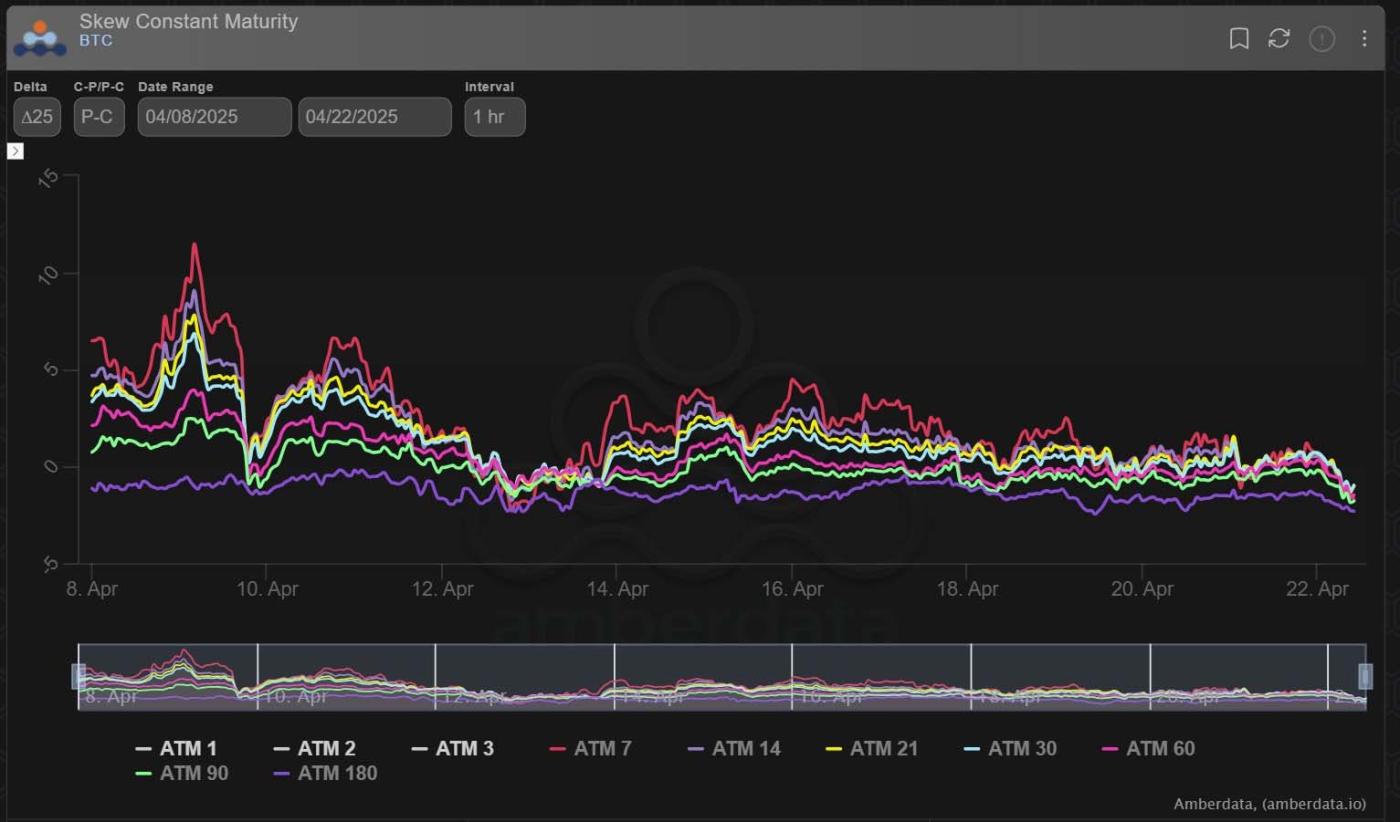Viewport: 1400px width, 822px height.
Task: Click the right range navigator handle
Action: click(1365, 676)
